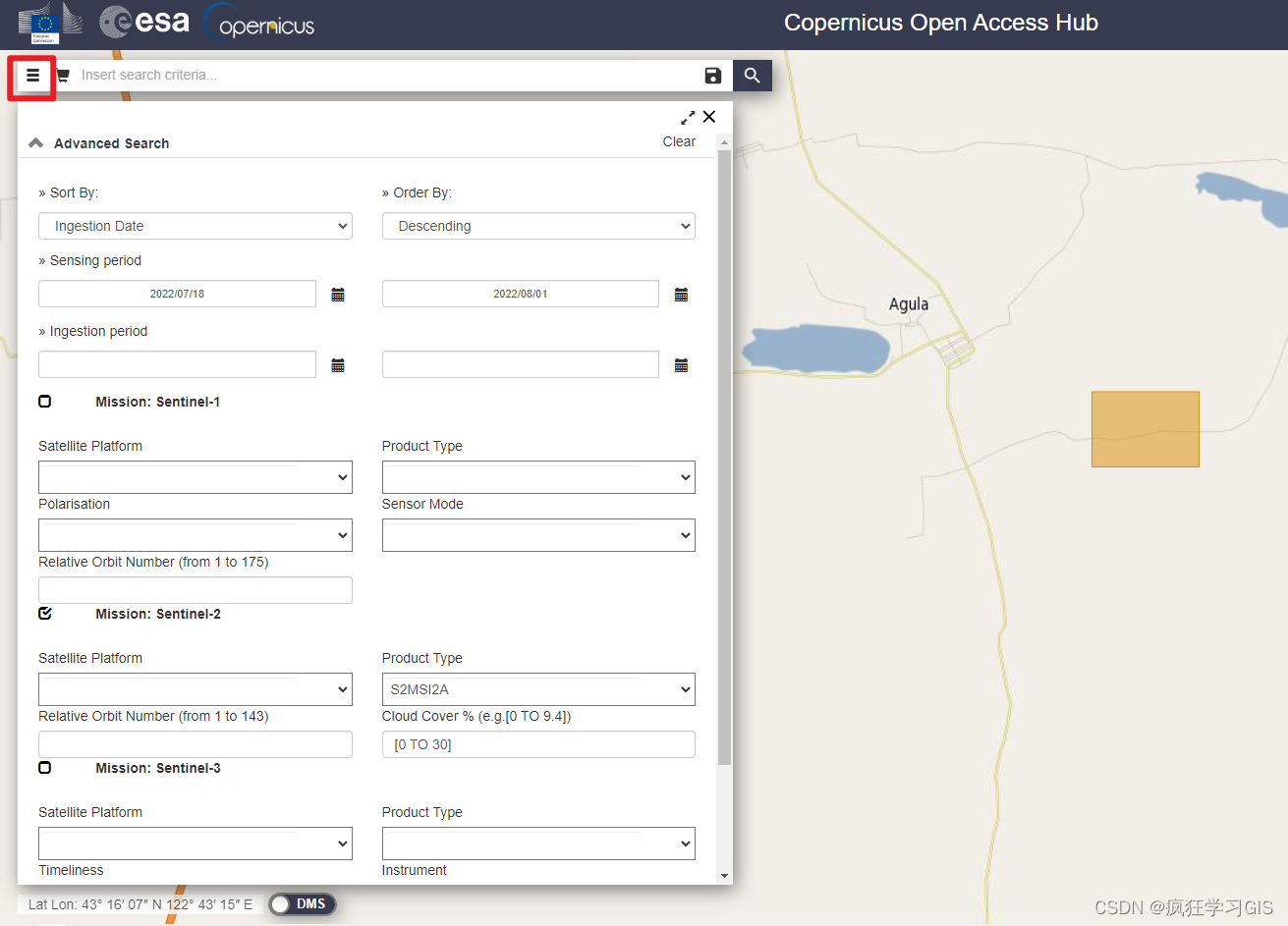
Task: Open the Order By Descending dropdown
Action: click(538, 226)
